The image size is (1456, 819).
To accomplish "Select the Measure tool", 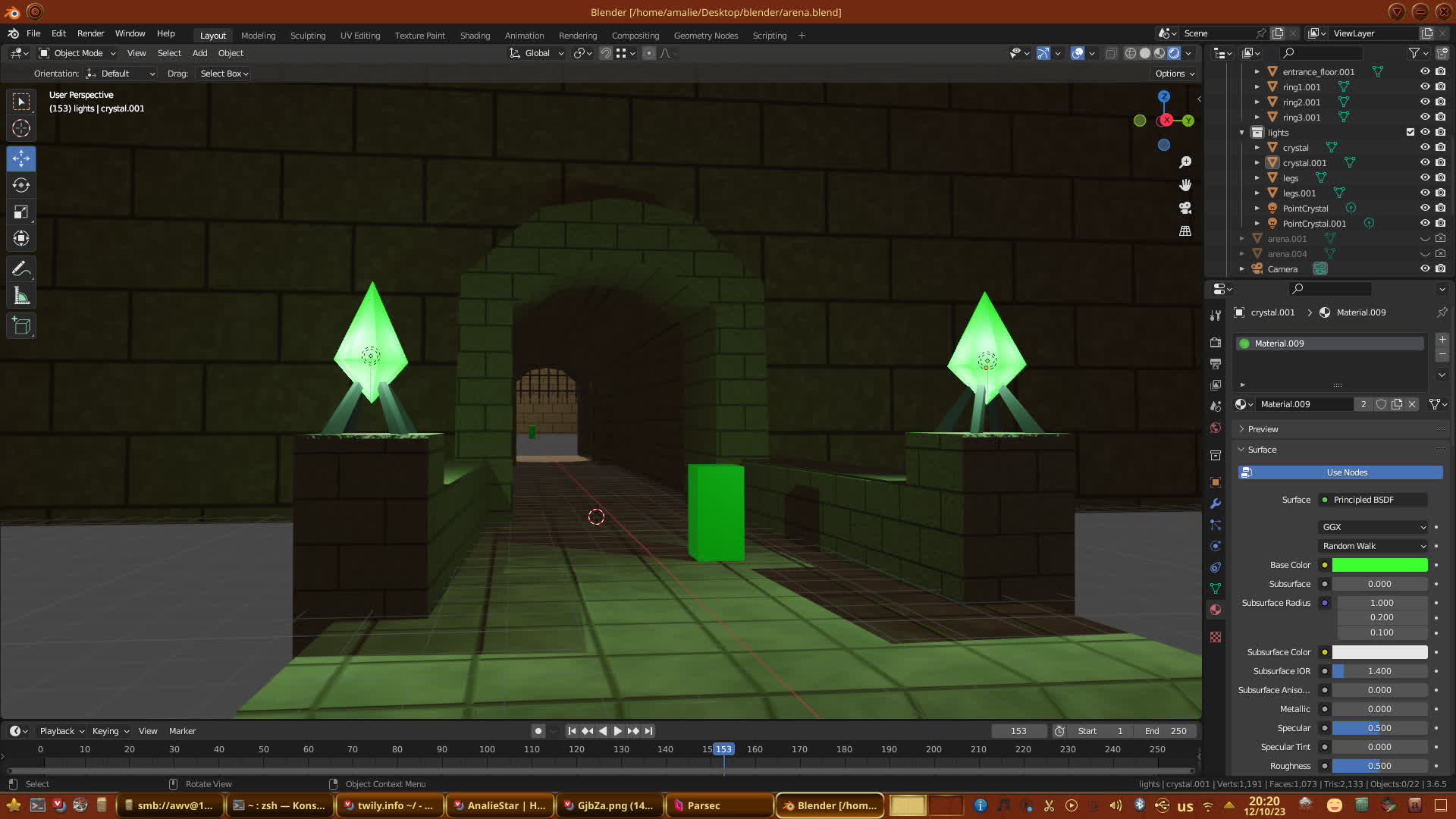I will click(21, 296).
